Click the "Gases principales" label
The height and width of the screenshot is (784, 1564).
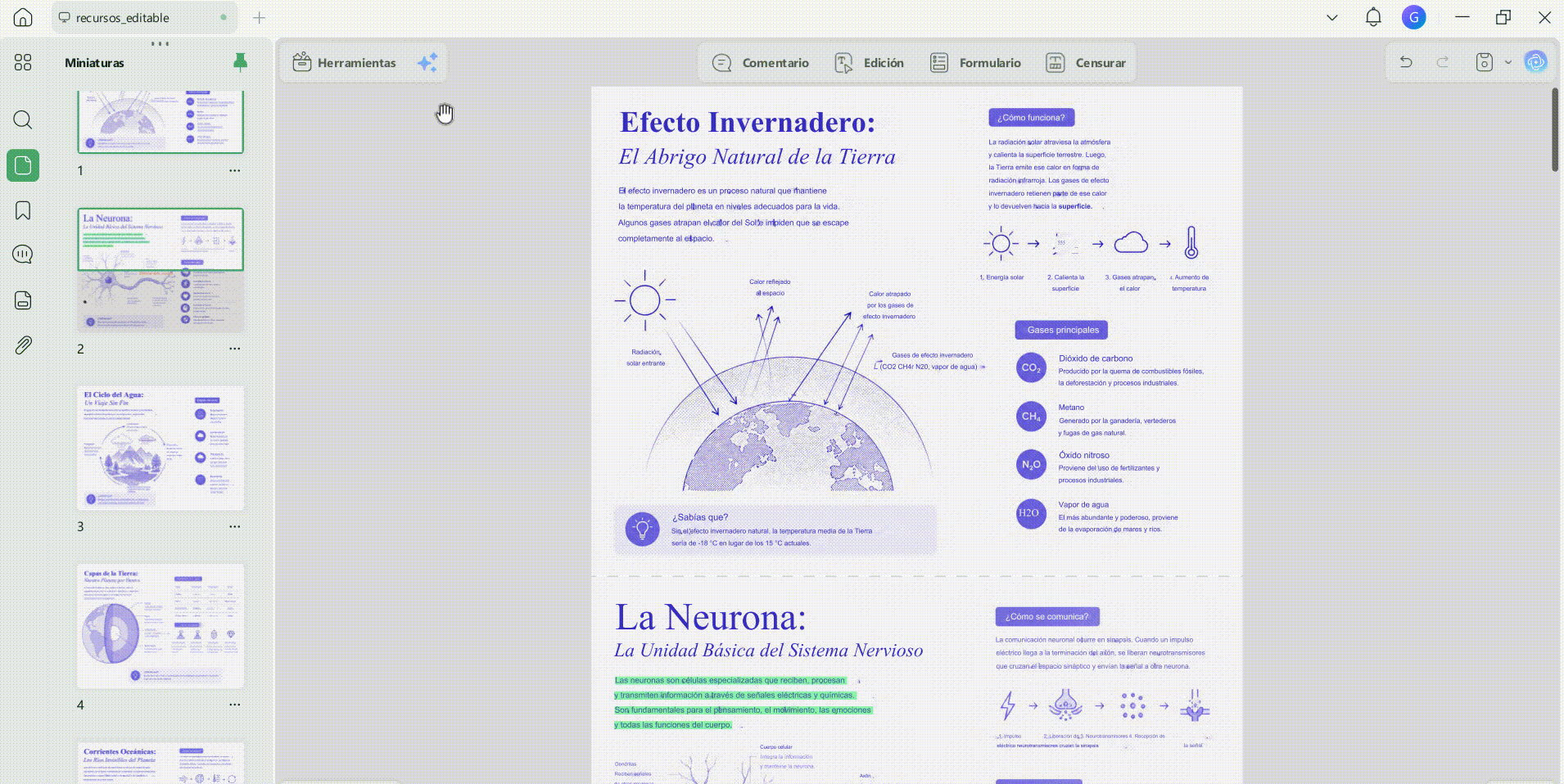(x=1063, y=330)
